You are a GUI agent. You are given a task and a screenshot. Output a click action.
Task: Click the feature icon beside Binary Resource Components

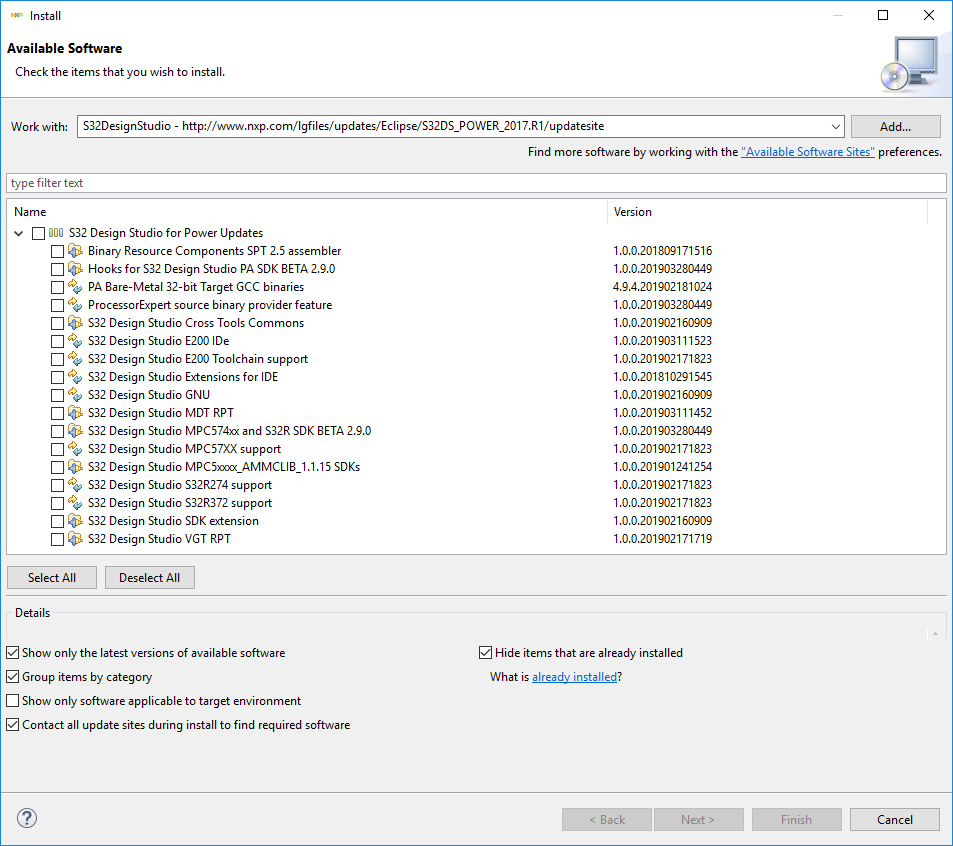[x=75, y=251]
